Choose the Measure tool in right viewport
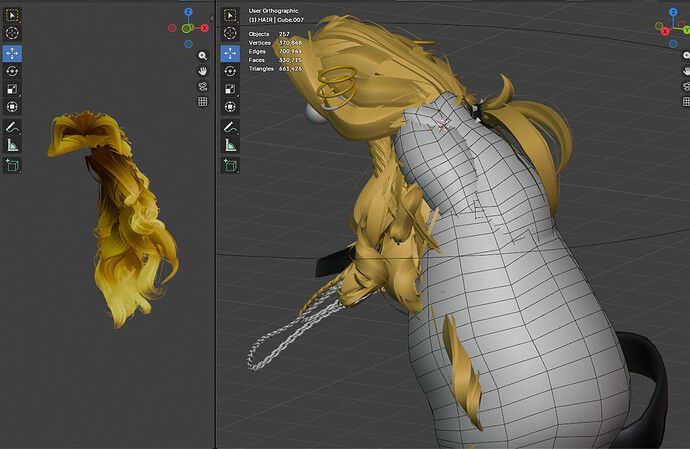This screenshot has height=449, width=690. tap(230, 145)
